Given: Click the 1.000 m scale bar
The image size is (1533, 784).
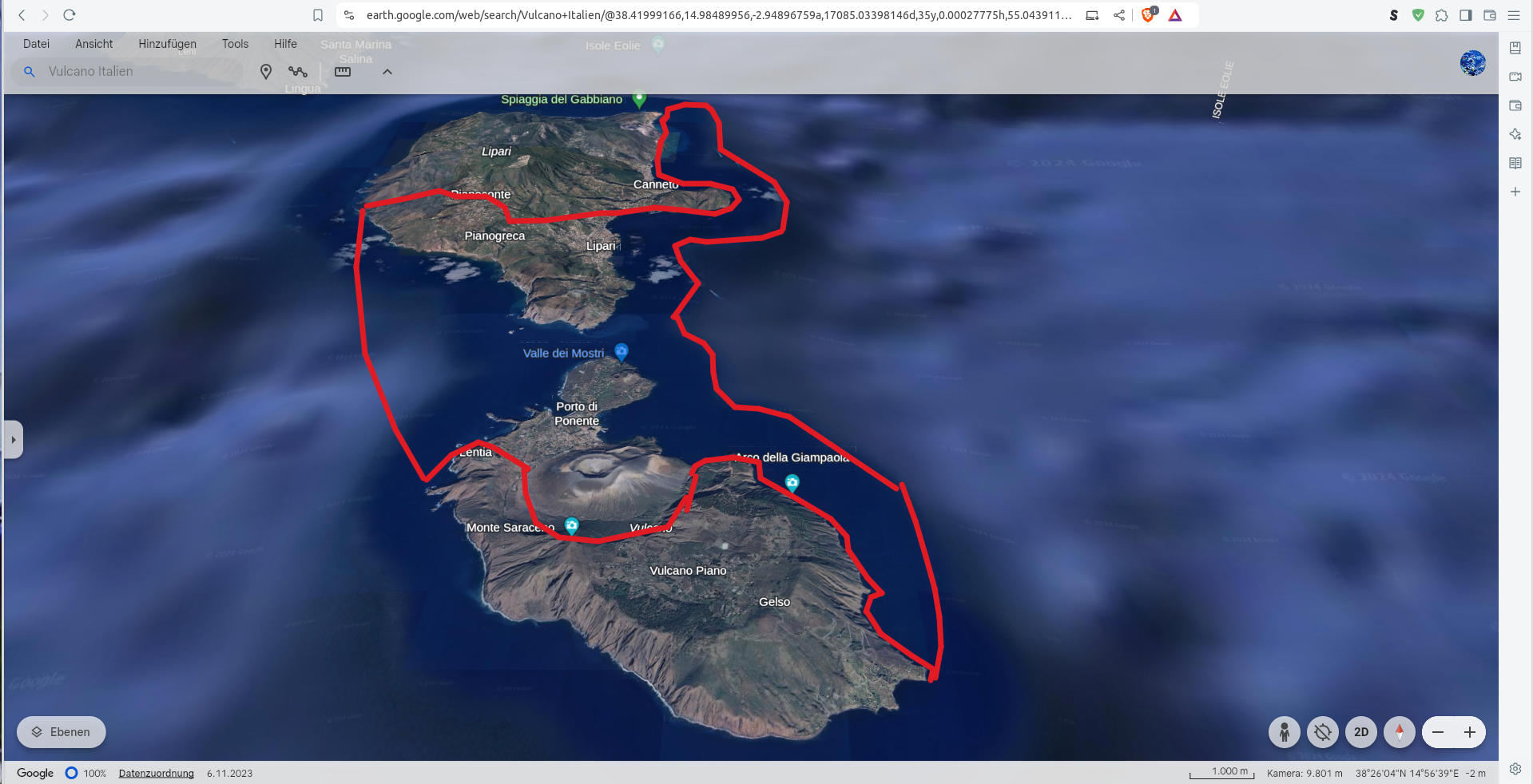Looking at the screenshot, I should coord(1222,772).
